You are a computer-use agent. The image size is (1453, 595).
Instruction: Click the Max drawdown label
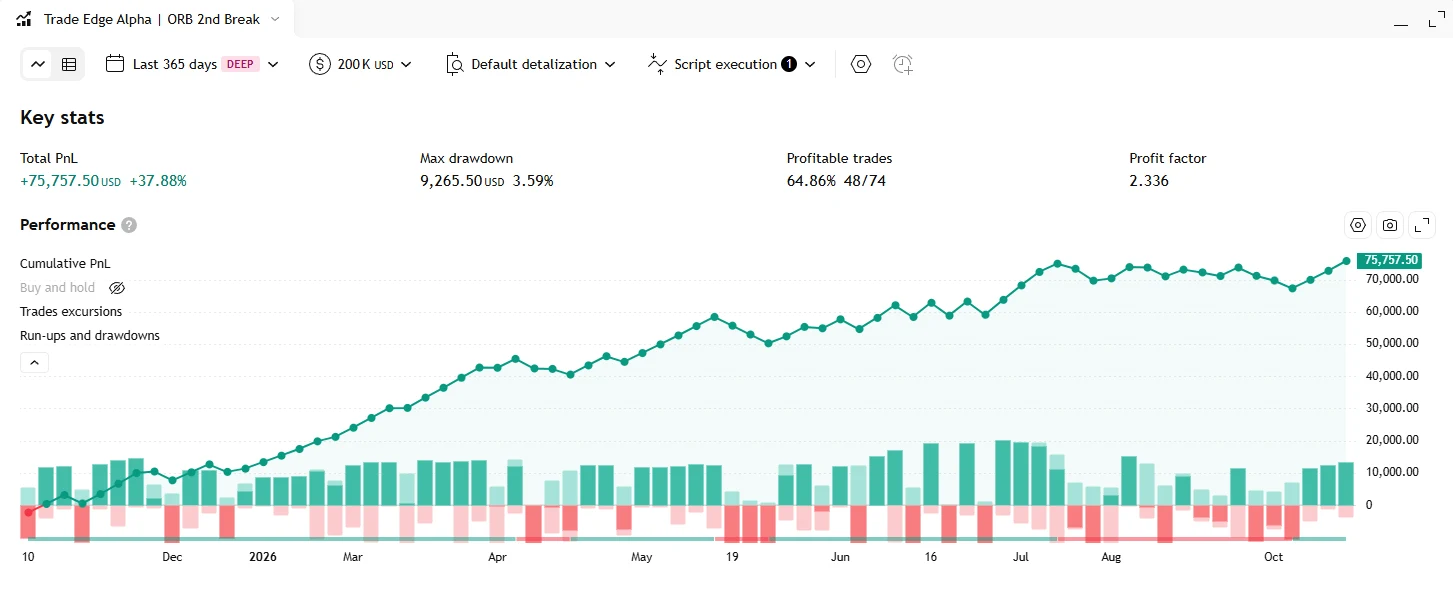pyautogui.click(x=467, y=158)
